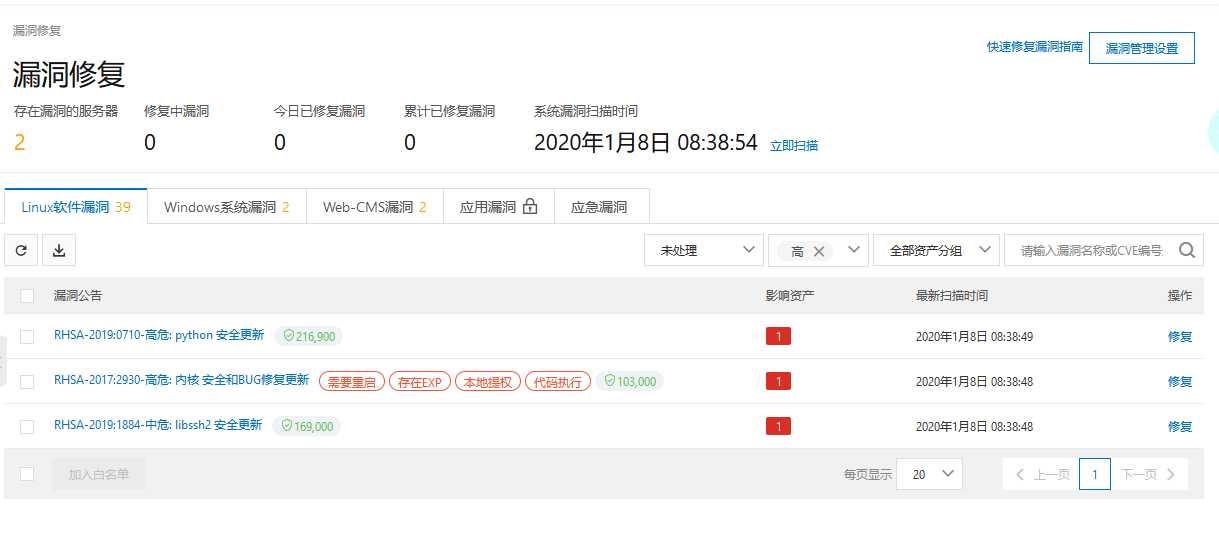The image size is (1219, 540).
Task: Click the 立即扫描 link
Action: coord(794,145)
